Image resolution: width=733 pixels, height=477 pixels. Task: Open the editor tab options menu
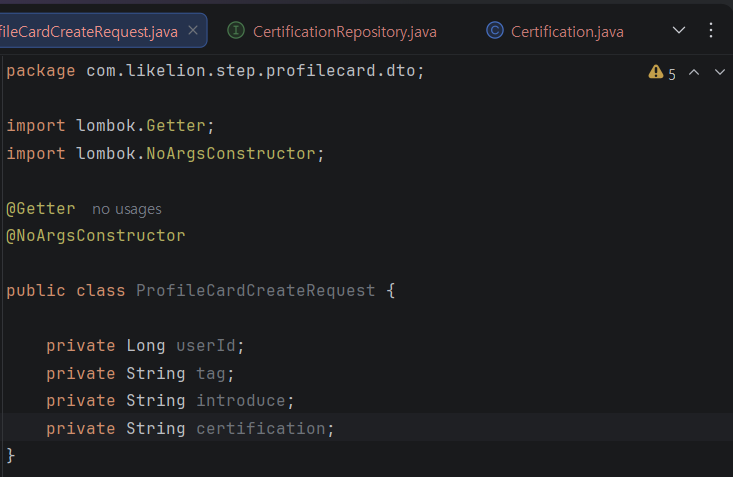pyautogui.click(x=711, y=30)
